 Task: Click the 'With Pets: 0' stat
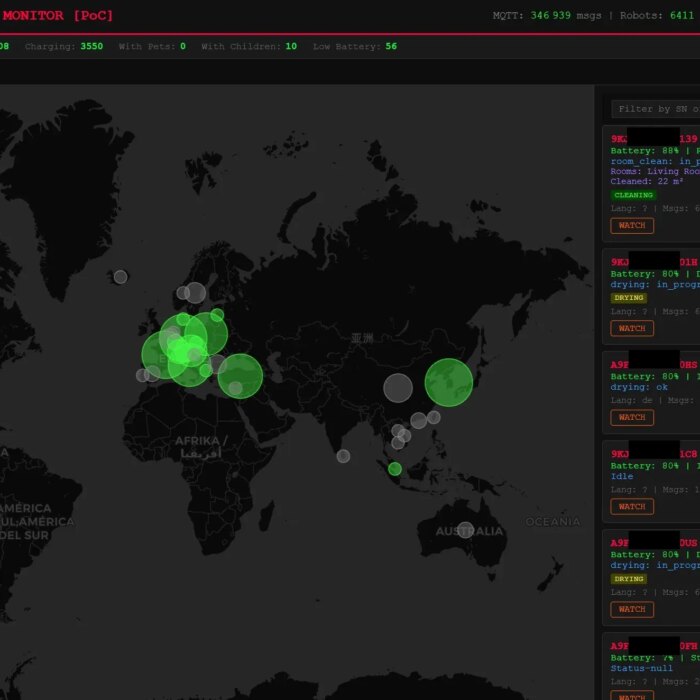(152, 46)
